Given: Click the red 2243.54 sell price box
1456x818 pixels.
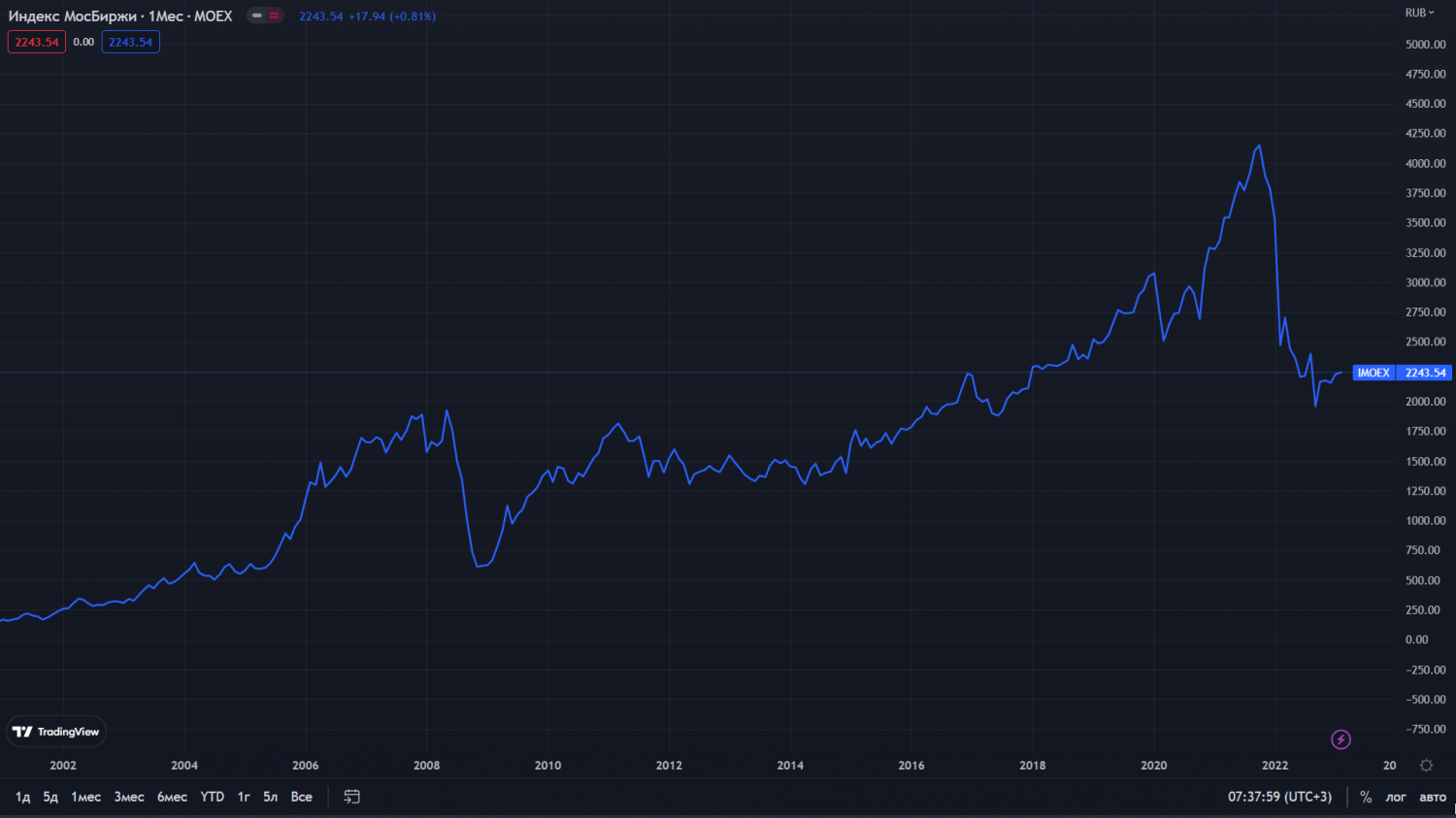Looking at the screenshot, I should 37,42.
